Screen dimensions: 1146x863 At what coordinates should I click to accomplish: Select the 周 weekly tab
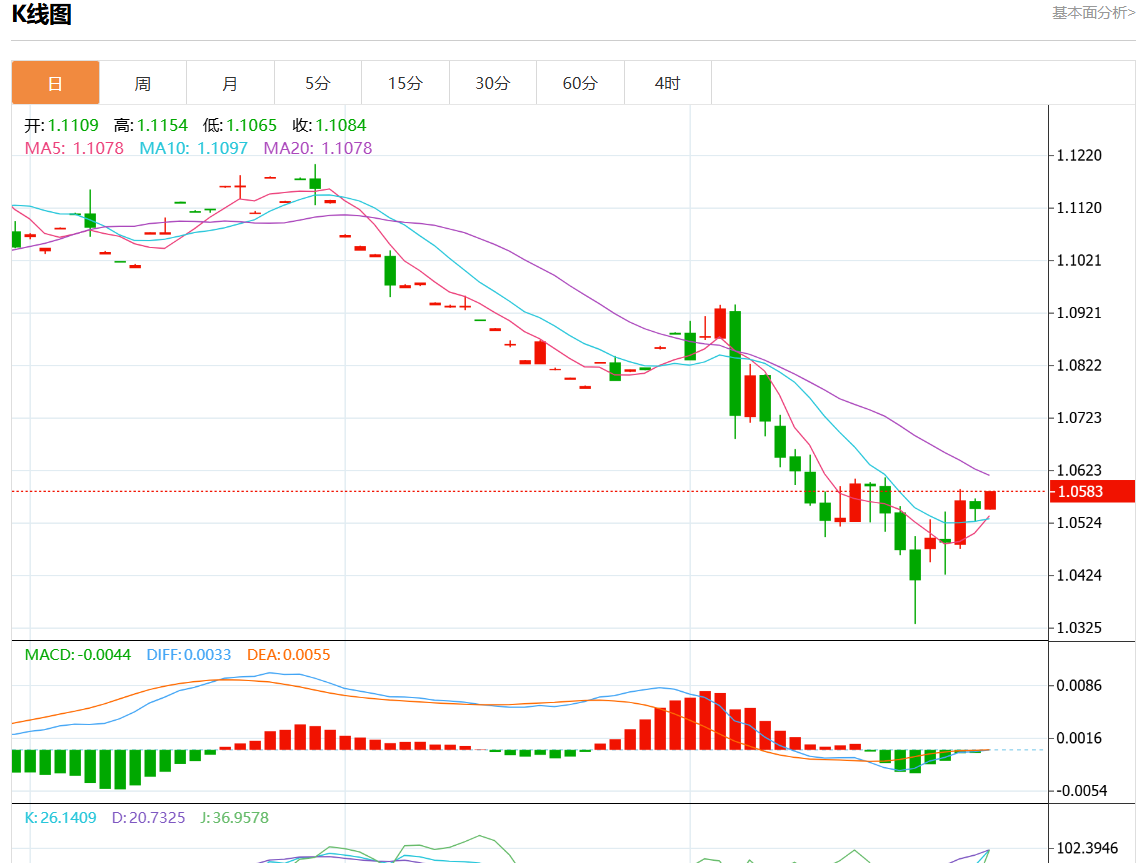143,83
